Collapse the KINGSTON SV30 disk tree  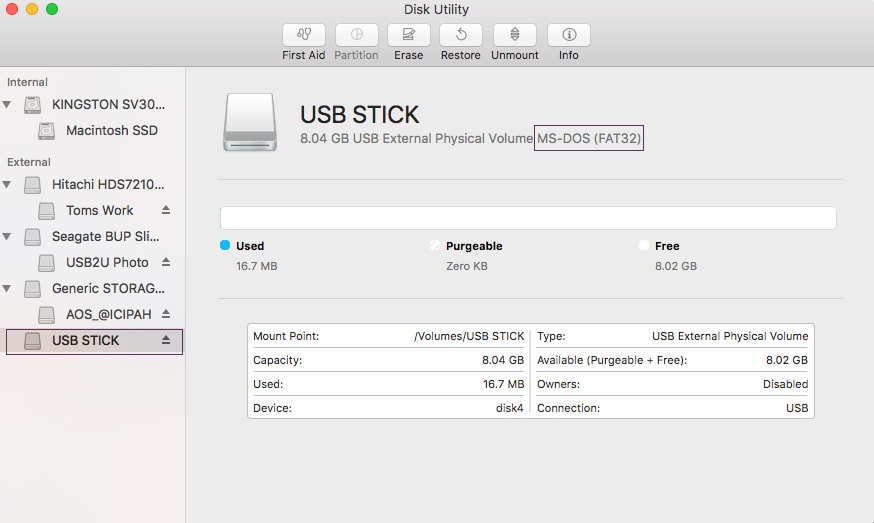tap(7, 104)
